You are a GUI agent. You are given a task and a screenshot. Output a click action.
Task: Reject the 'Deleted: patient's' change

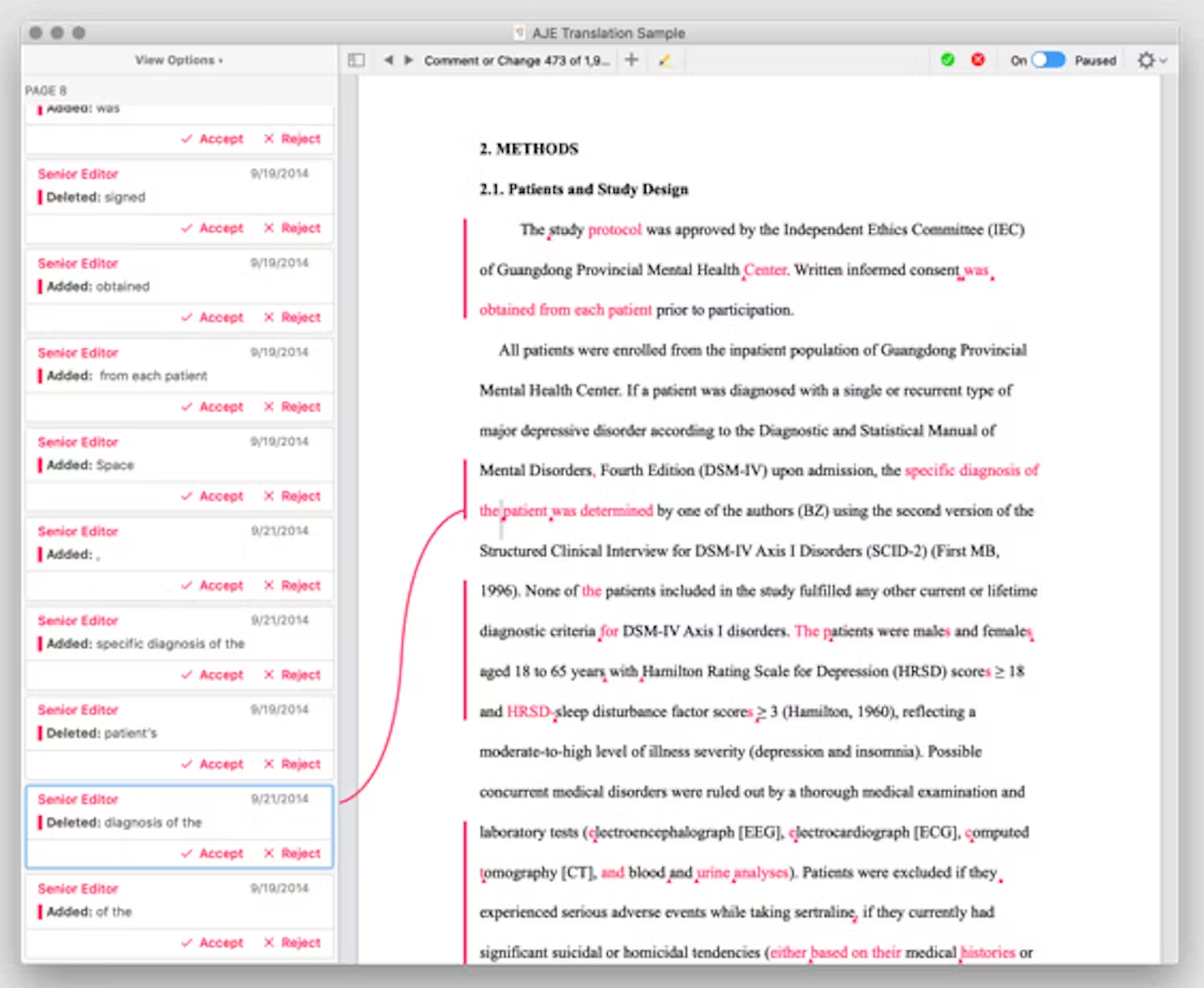[x=292, y=765]
